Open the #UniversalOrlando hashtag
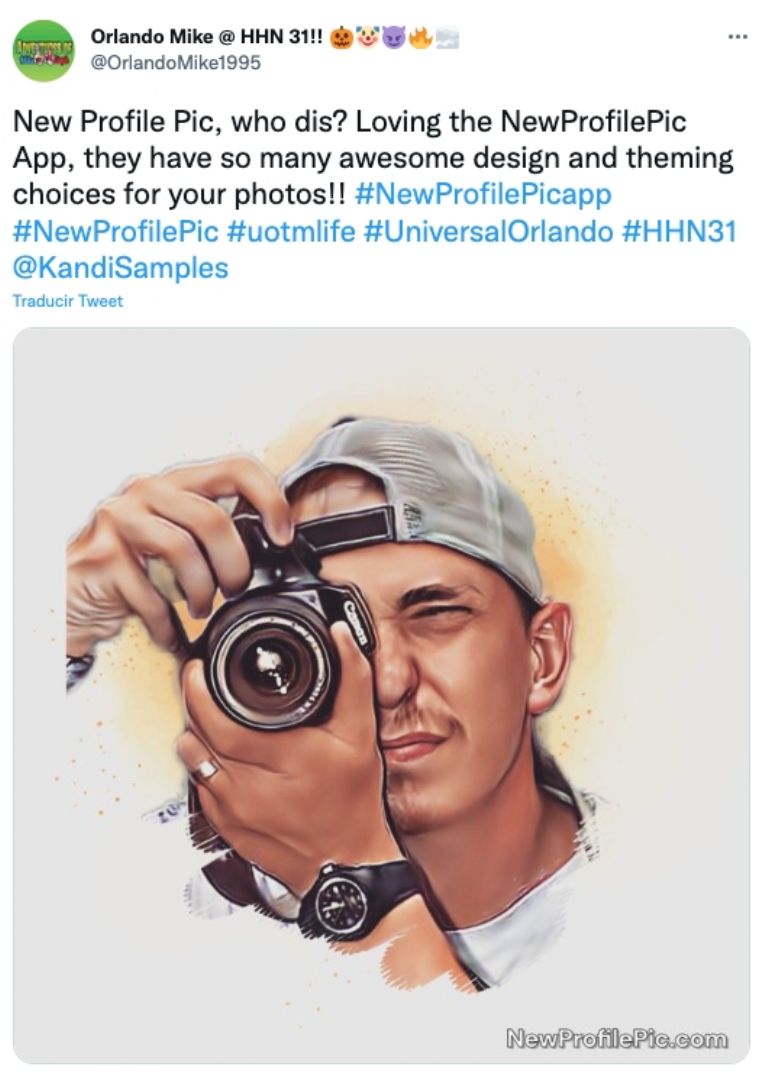The width and height of the screenshot is (768, 1079). [x=488, y=231]
